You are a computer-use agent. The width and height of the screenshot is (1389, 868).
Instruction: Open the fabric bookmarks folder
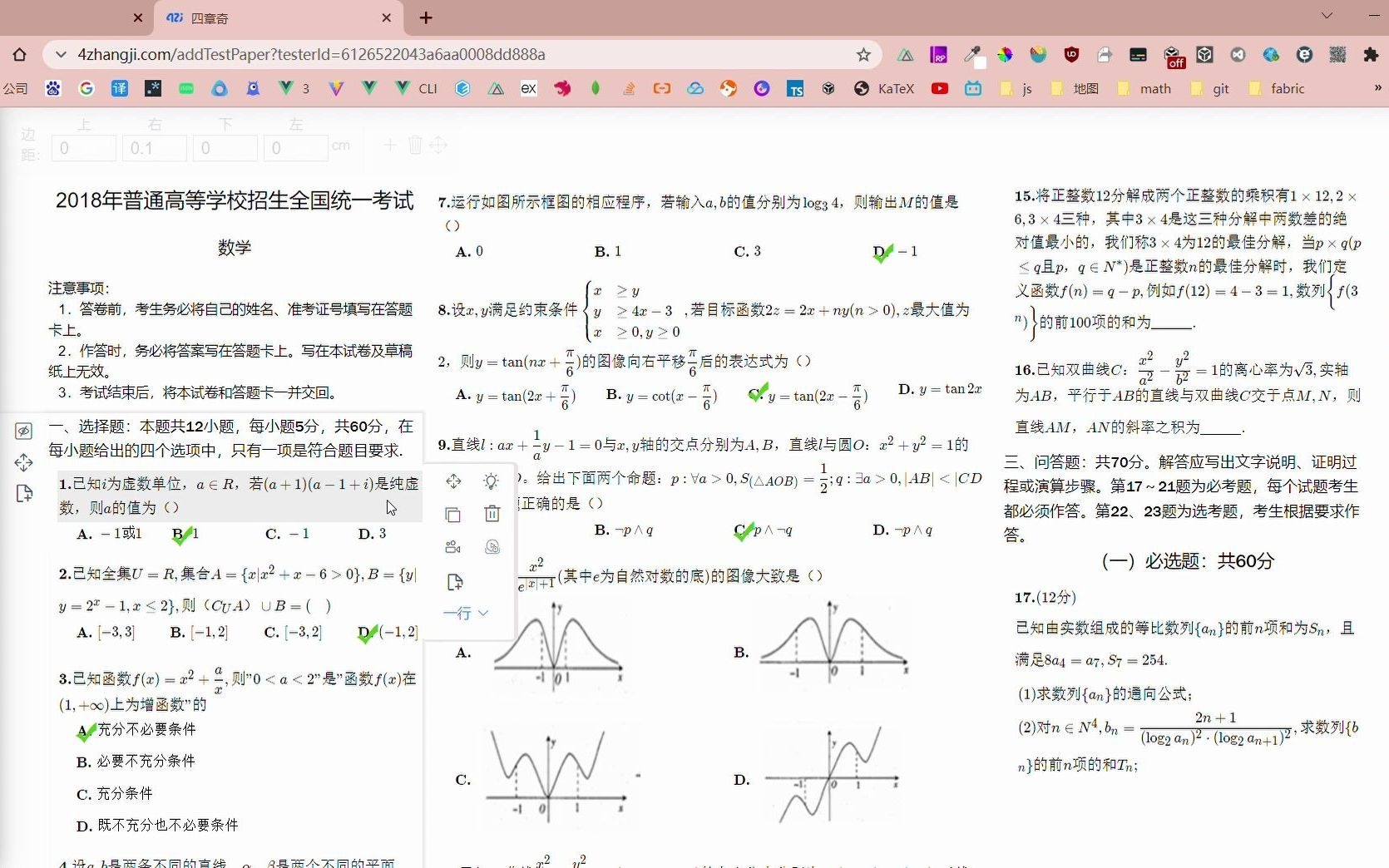pyautogui.click(x=1277, y=89)
